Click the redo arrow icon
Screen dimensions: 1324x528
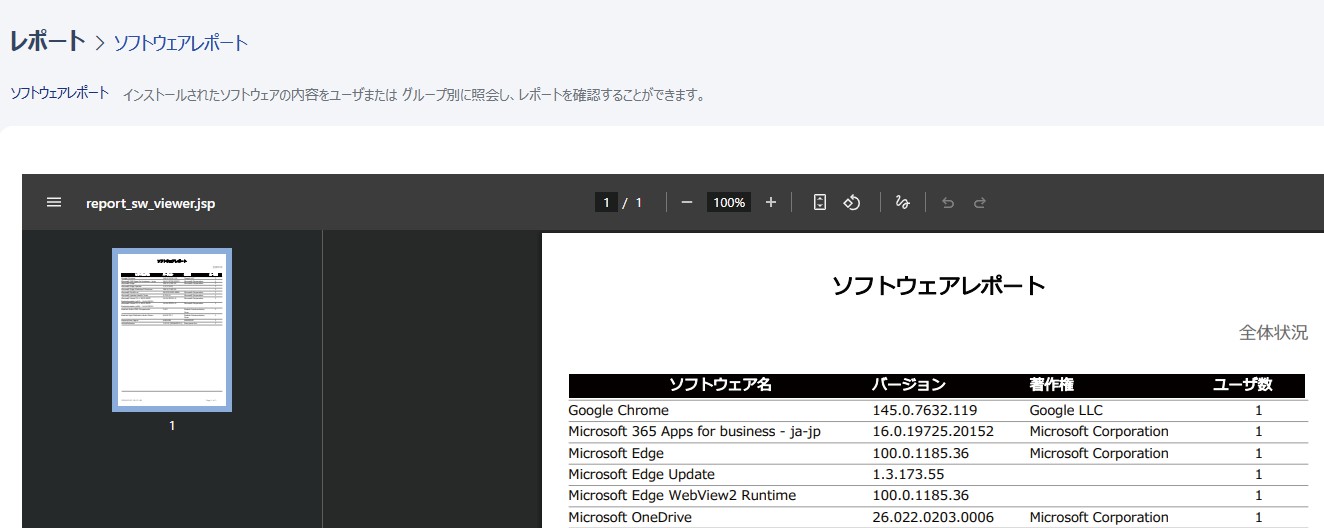[x=980, y=202]
